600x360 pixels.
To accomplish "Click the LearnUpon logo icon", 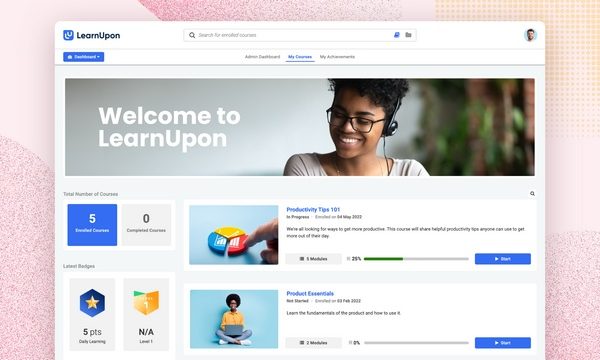I will tap(68, 35).
